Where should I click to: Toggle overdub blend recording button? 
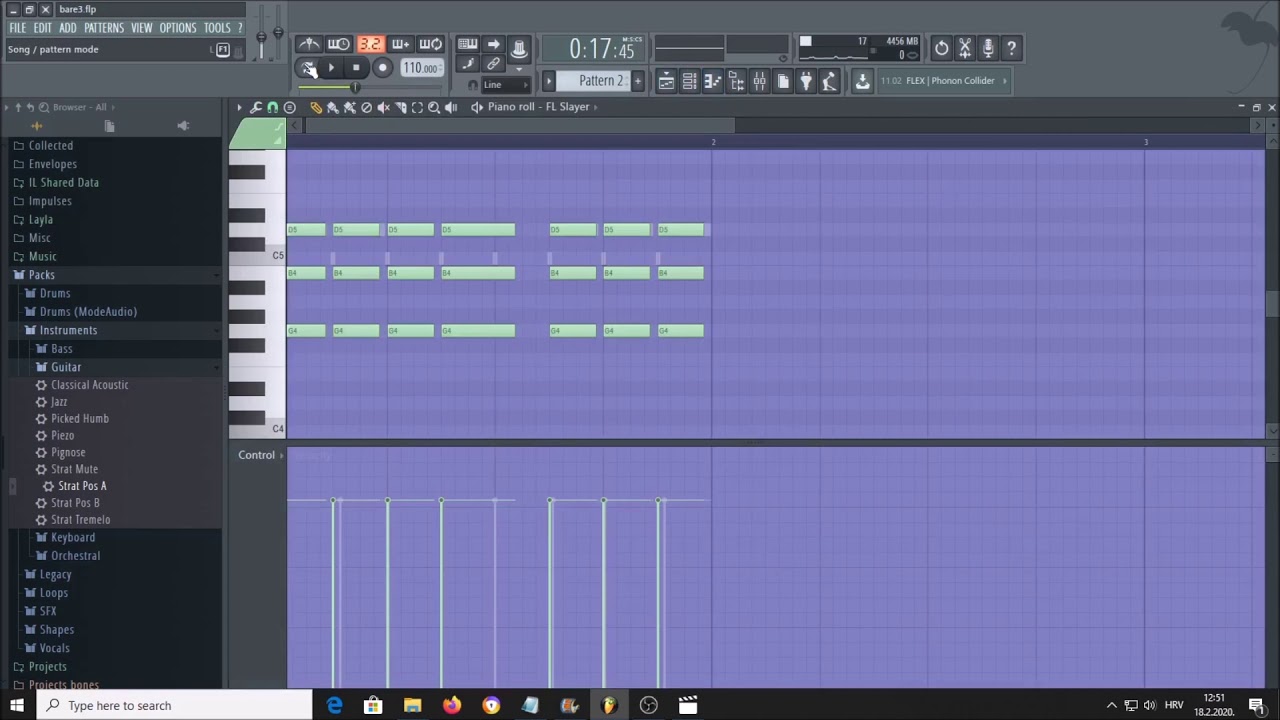400,44
